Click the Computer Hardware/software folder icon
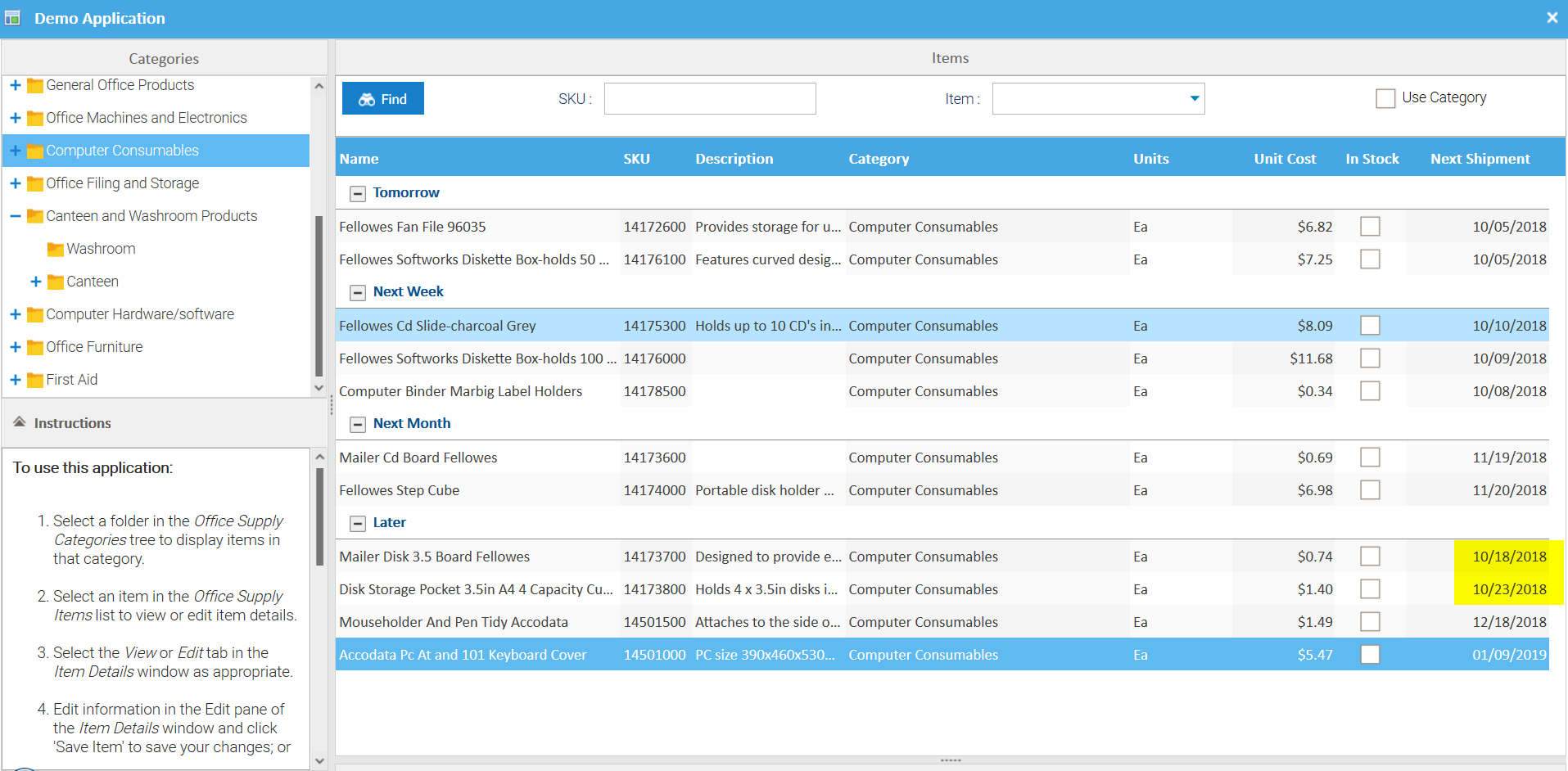Viewport: 1568px width, 771px height. 35,315
